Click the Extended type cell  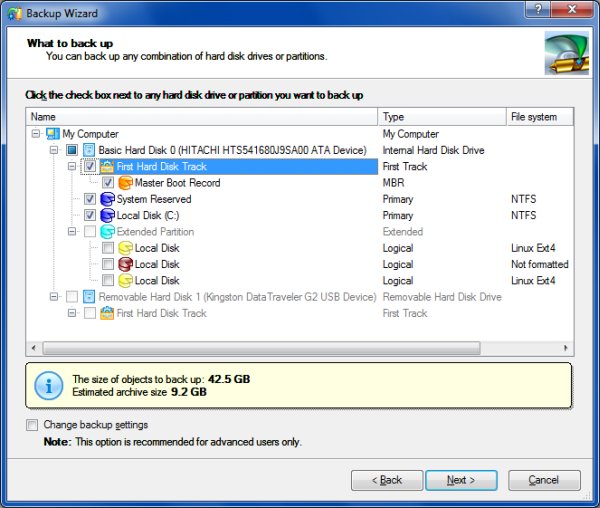tap(403, 232)
